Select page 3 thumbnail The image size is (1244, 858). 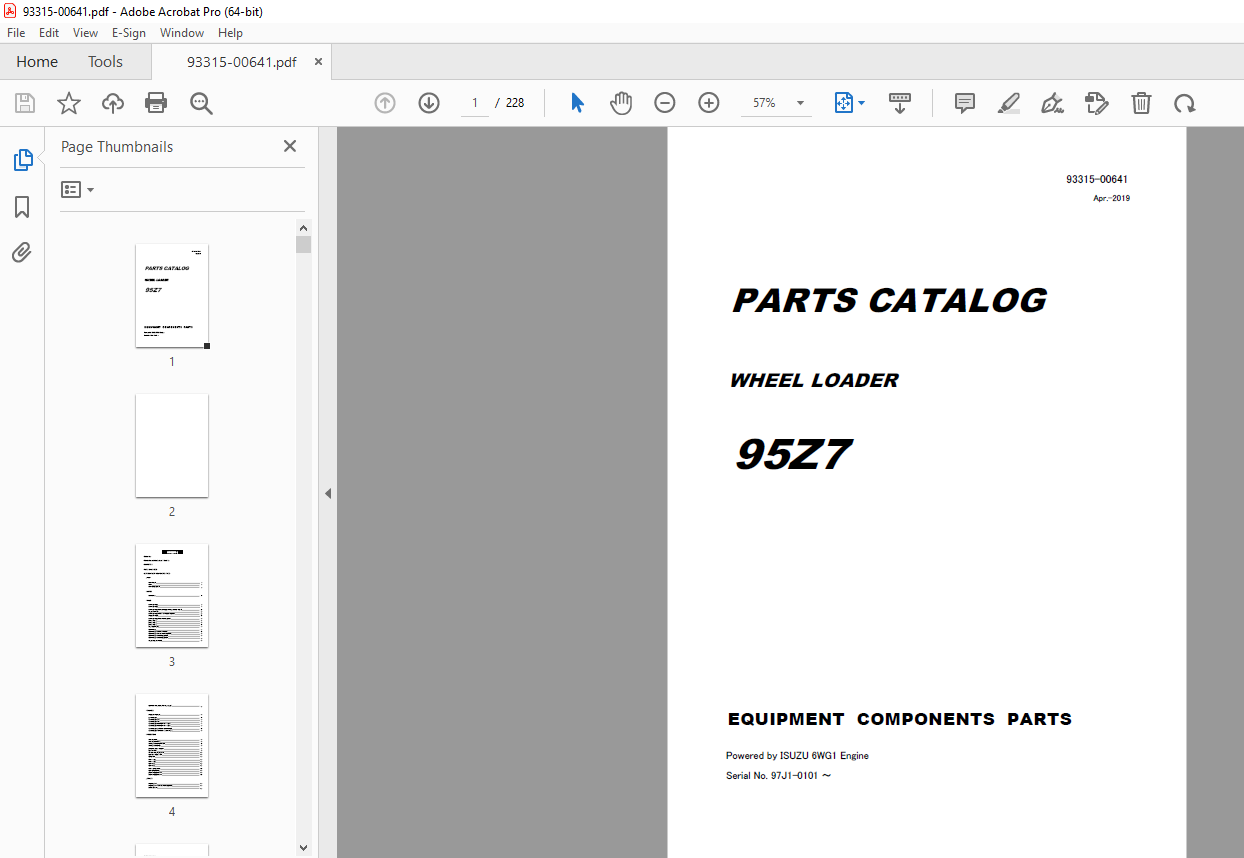[x=172, y=596]
